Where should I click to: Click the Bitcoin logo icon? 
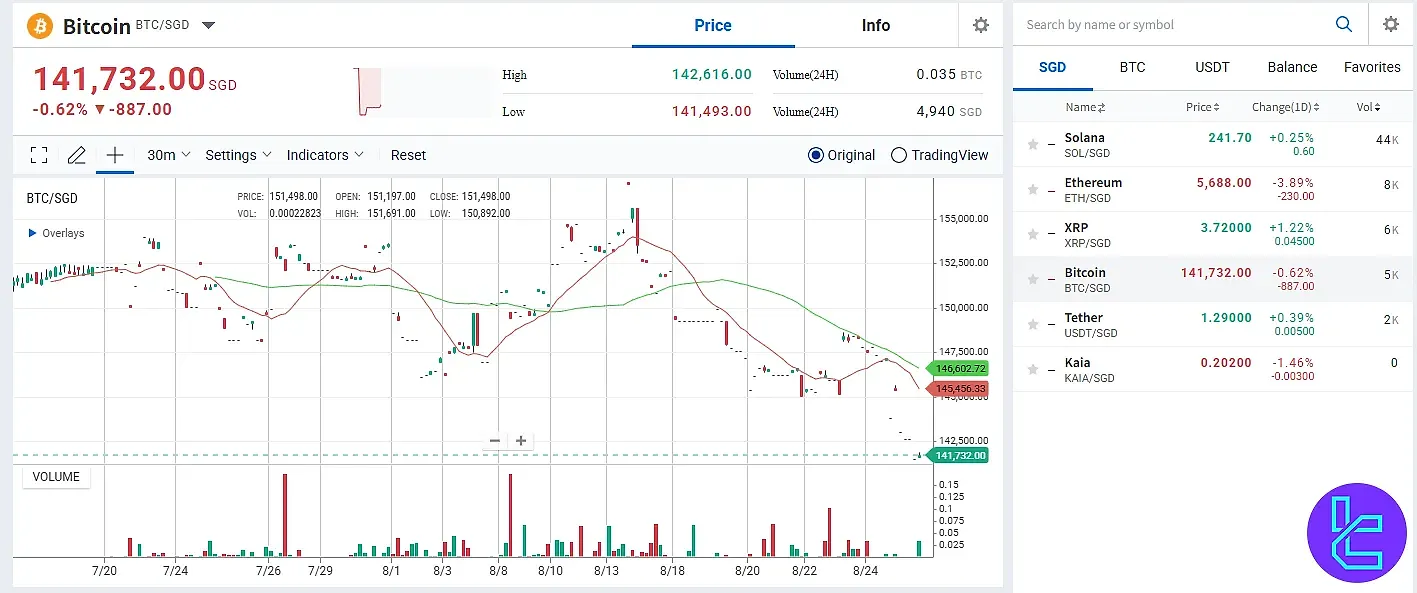38,25
